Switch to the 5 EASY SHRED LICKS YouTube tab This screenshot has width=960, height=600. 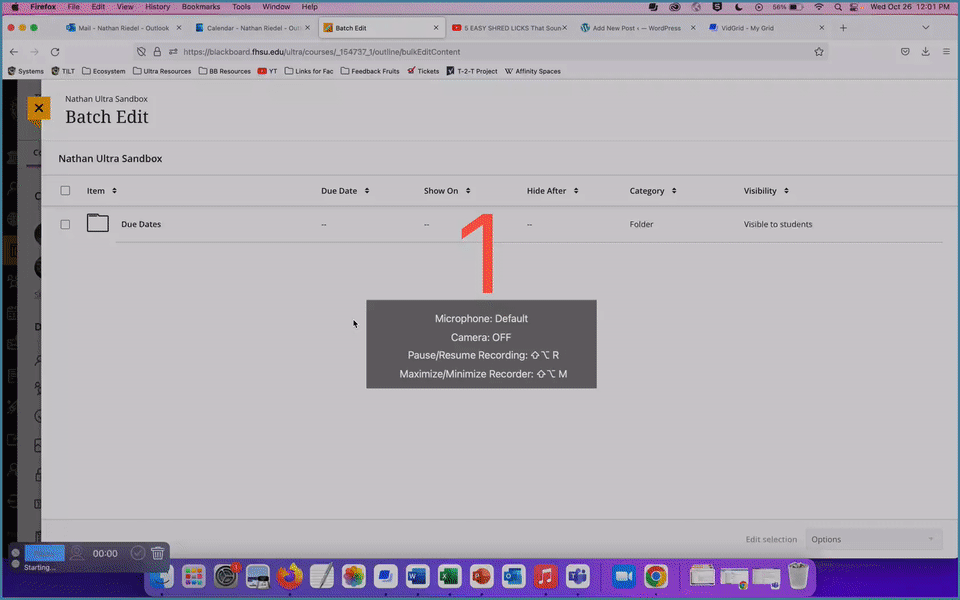pos(509,28)
